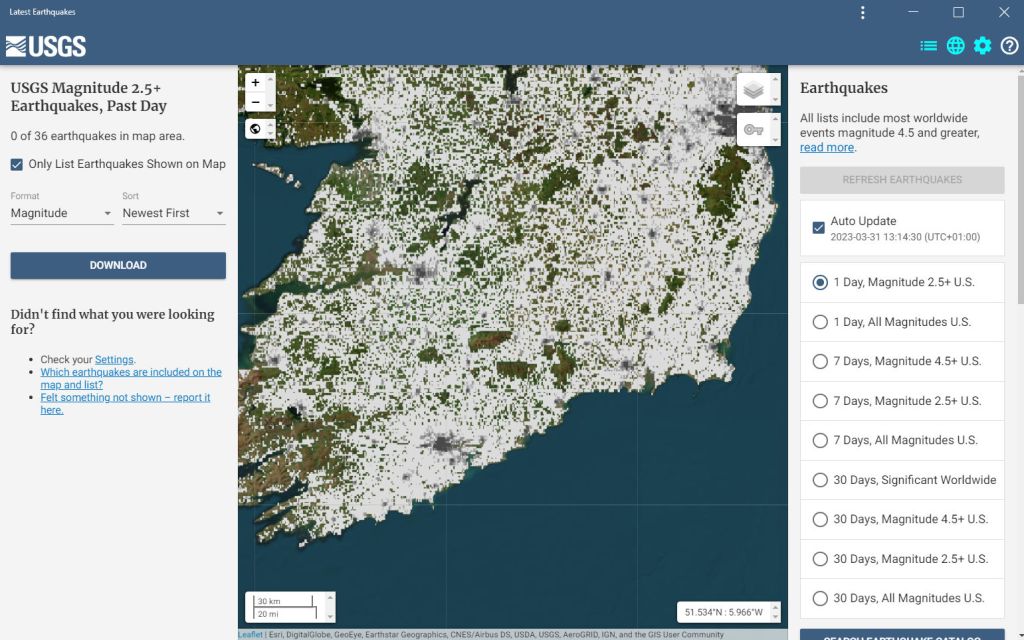
Task: Open the Settings link in sidebar
Action: click(x=114, y=360)
